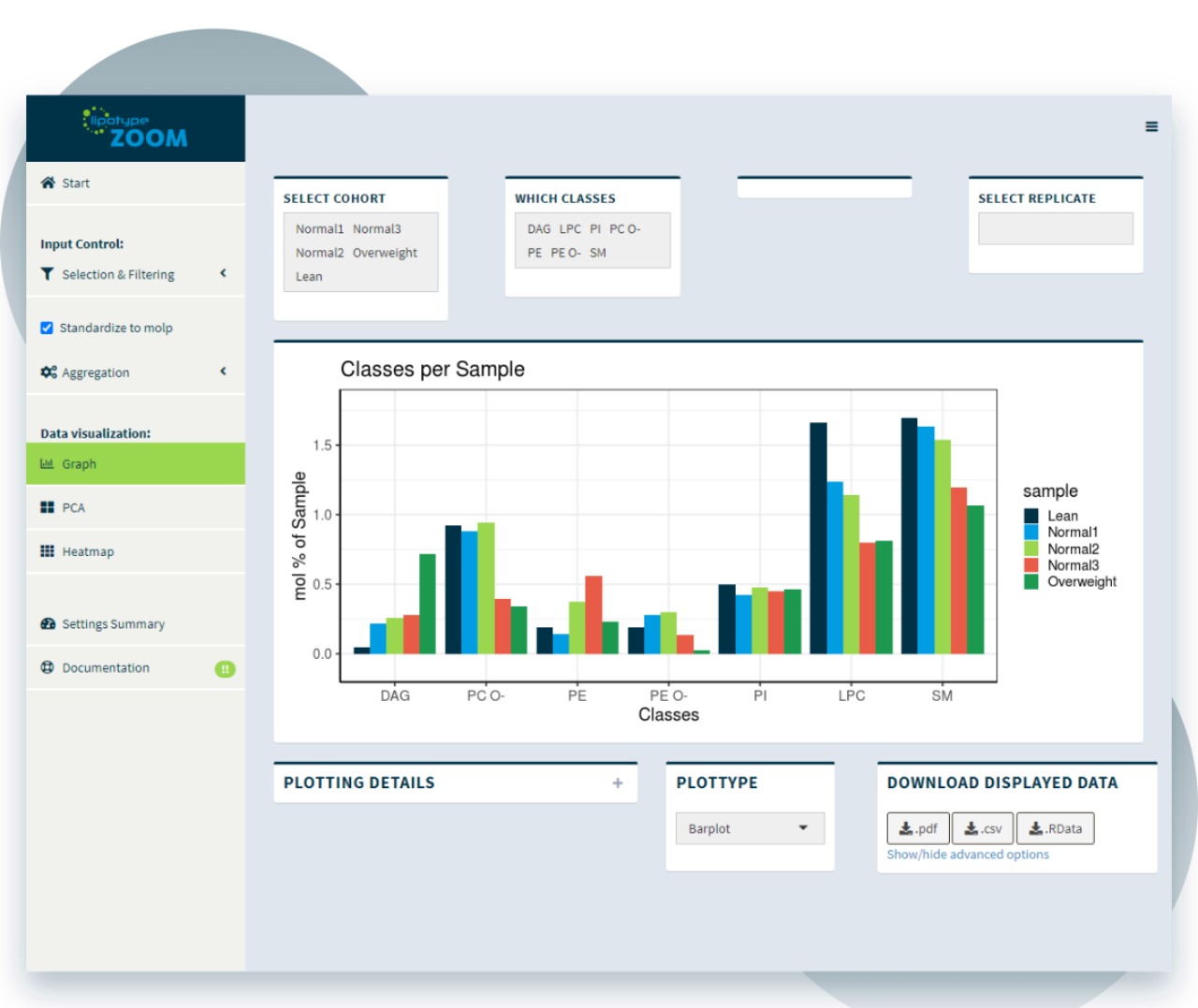Screen dimensions: 1198x1008
Task: Click the Normal3 bar in PE group
Action: [x=593, y=615]
